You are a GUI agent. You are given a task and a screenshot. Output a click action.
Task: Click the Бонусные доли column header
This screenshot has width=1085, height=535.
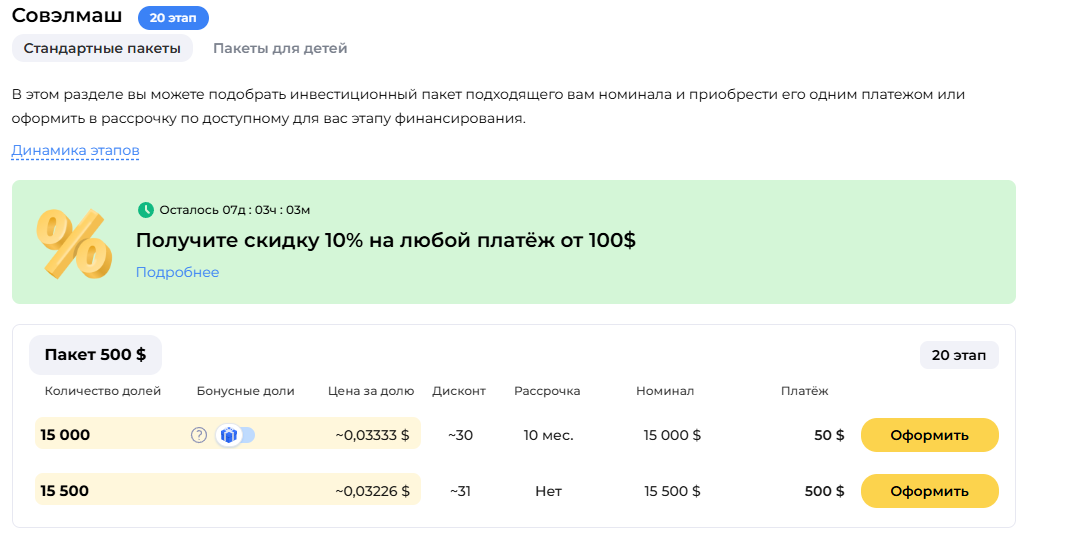click(x=246, y=391)
